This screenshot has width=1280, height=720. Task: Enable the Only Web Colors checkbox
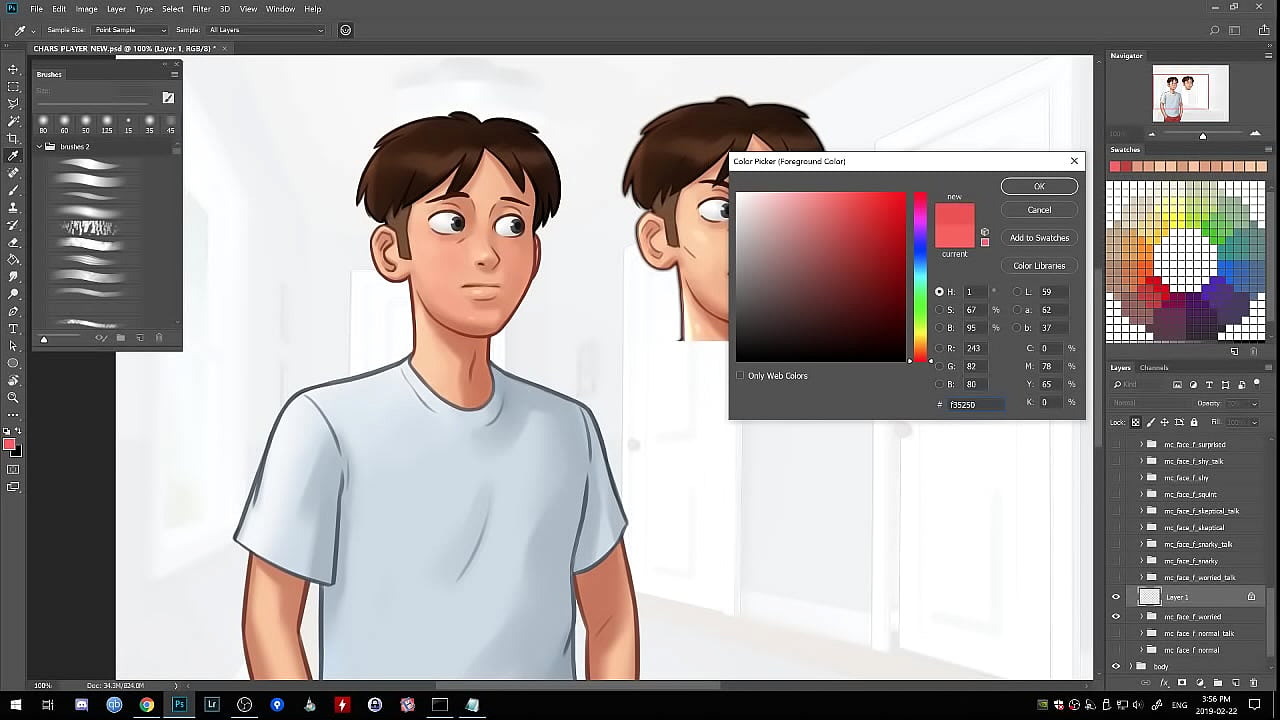[x=740, y=376]
